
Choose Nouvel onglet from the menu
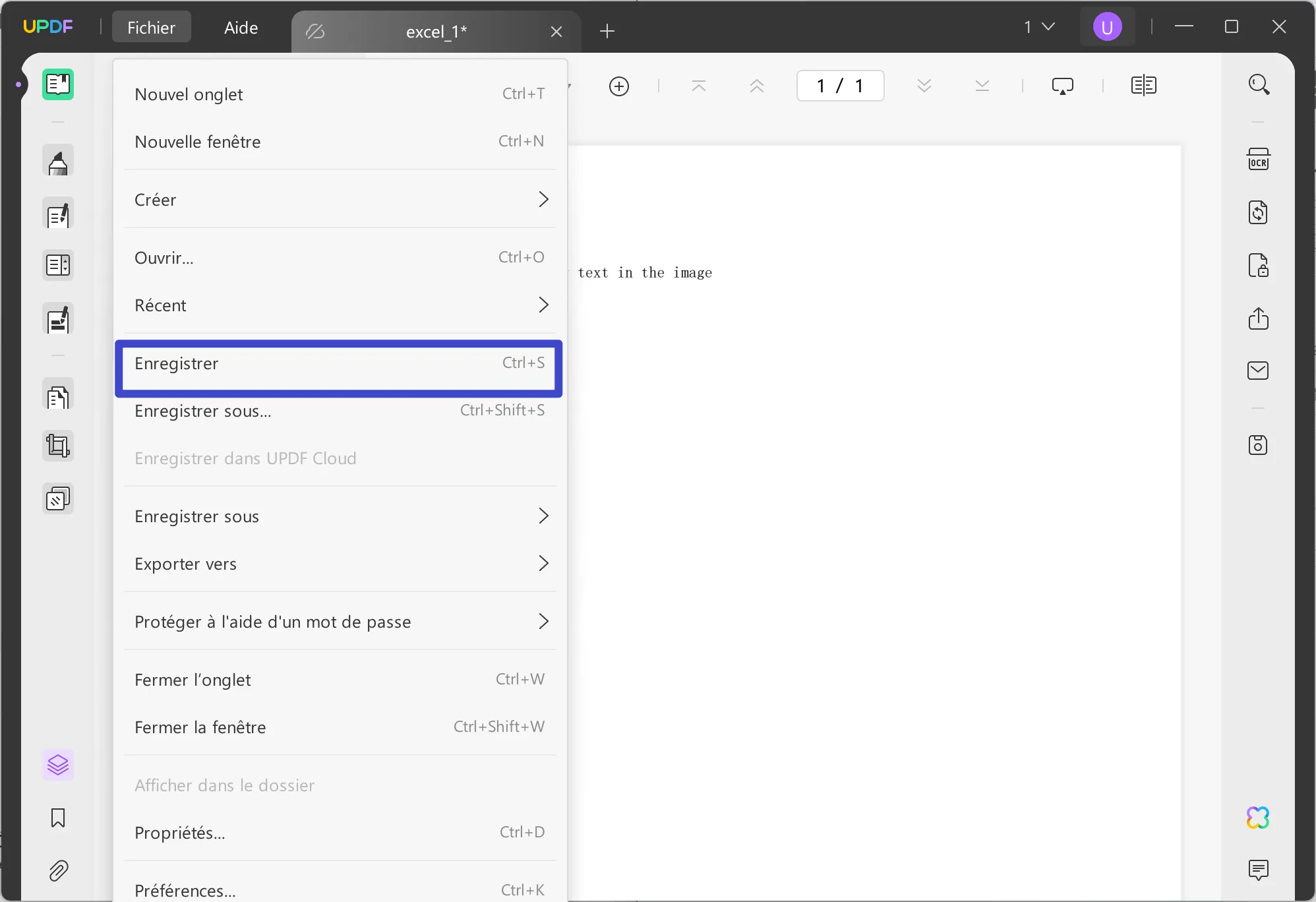tap(340, 94)
